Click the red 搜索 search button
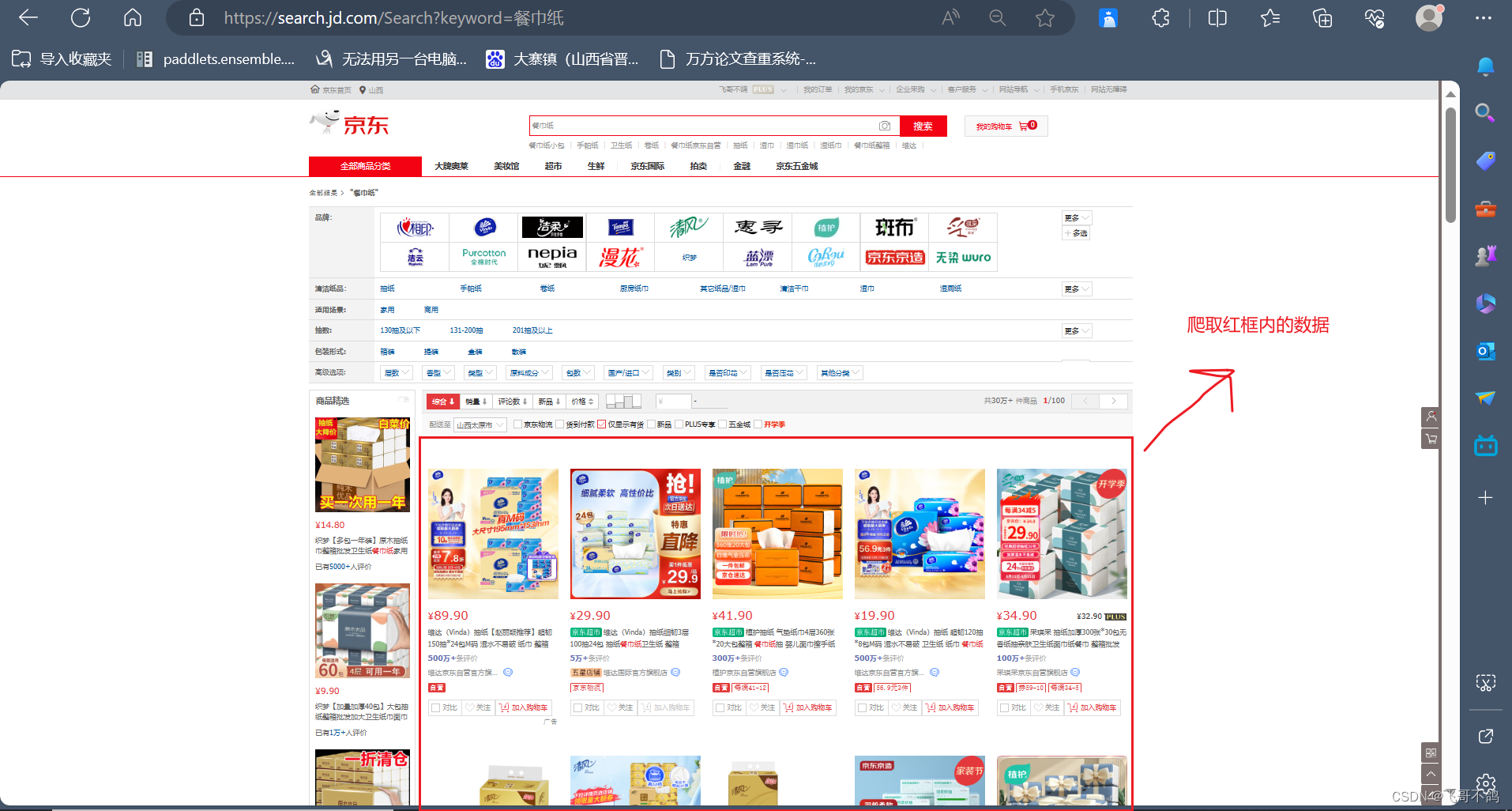Screen dimensions: 1512x811 [923, 126]
